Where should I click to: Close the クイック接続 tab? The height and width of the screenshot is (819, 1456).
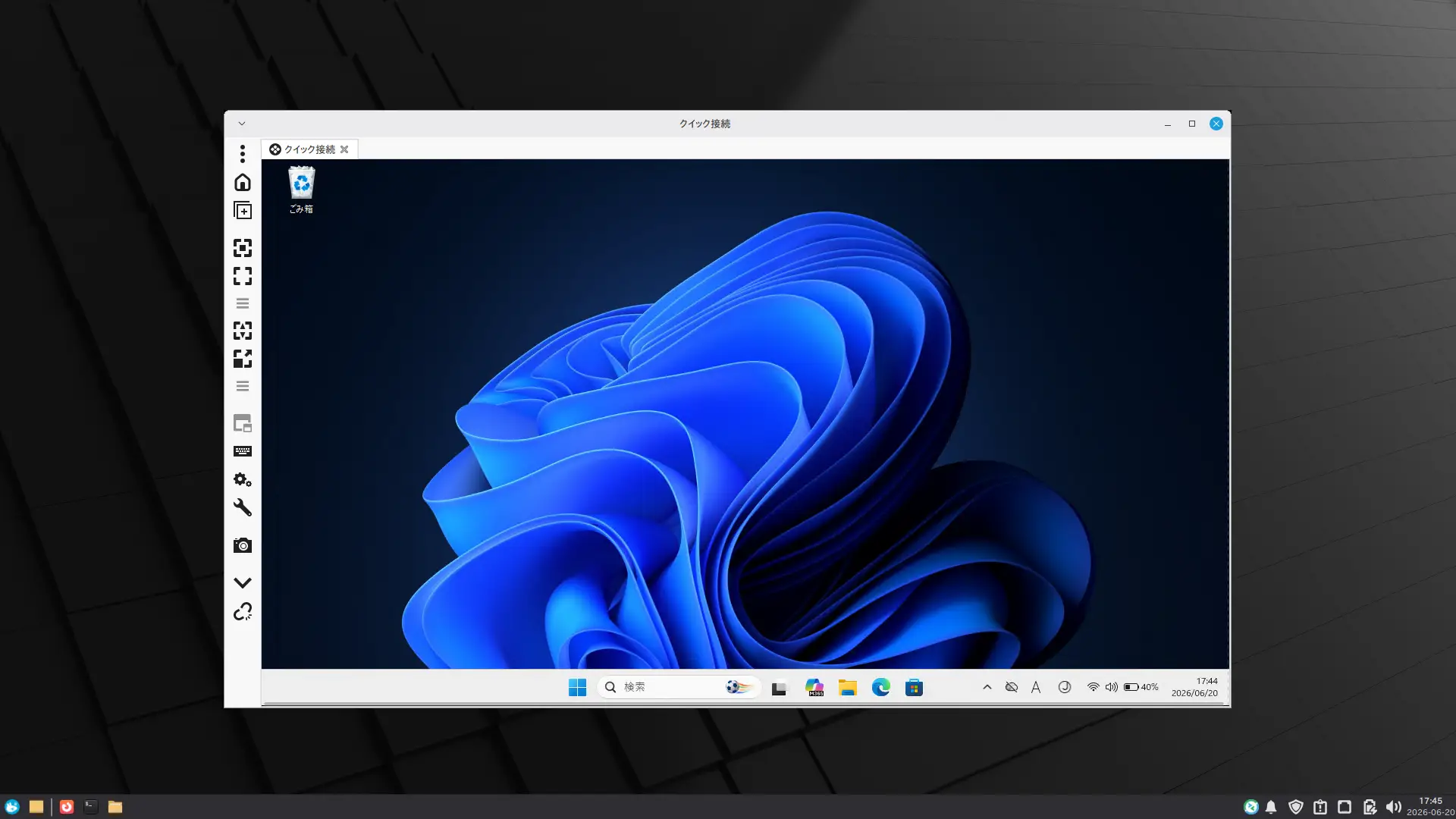pos(344,149)
